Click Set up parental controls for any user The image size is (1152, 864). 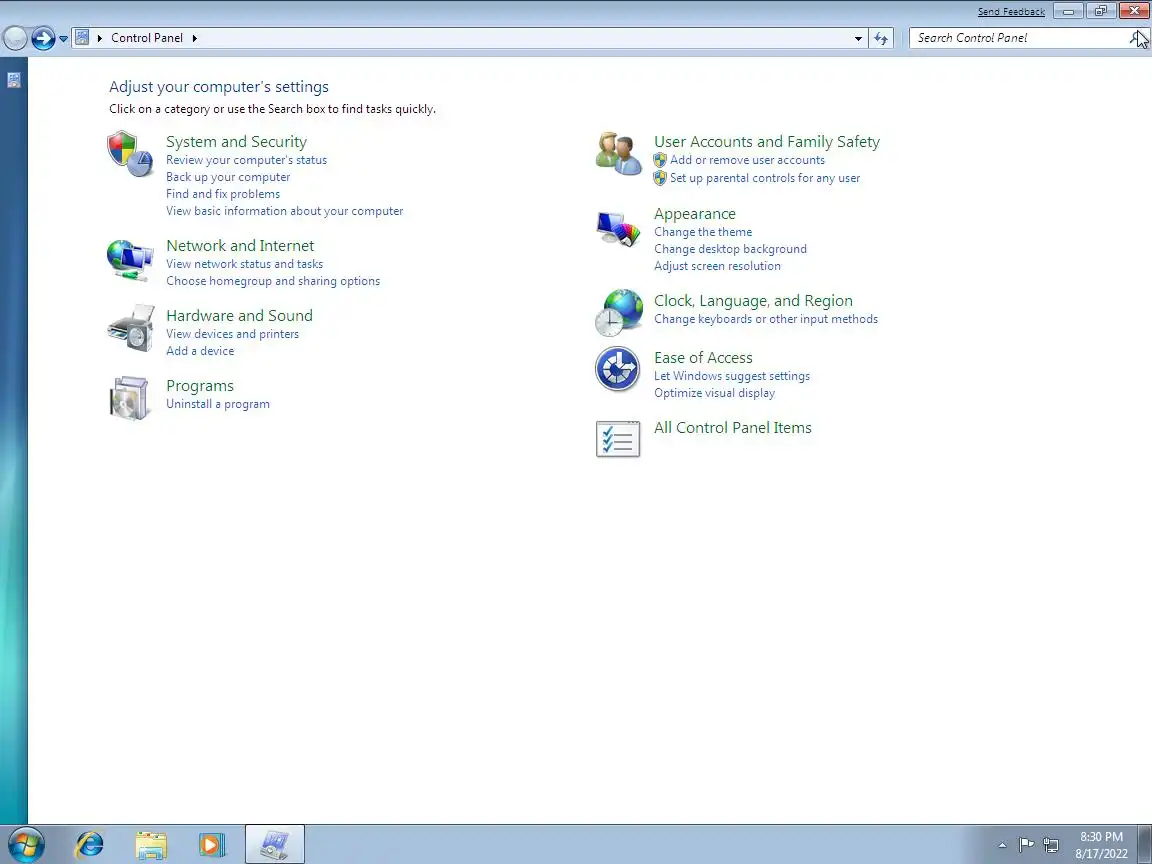pos(766,178)
